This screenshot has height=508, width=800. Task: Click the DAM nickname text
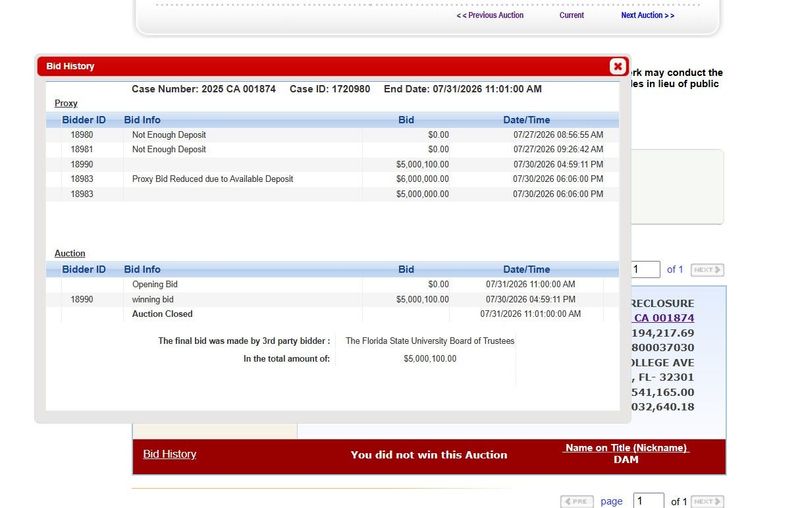626,460
